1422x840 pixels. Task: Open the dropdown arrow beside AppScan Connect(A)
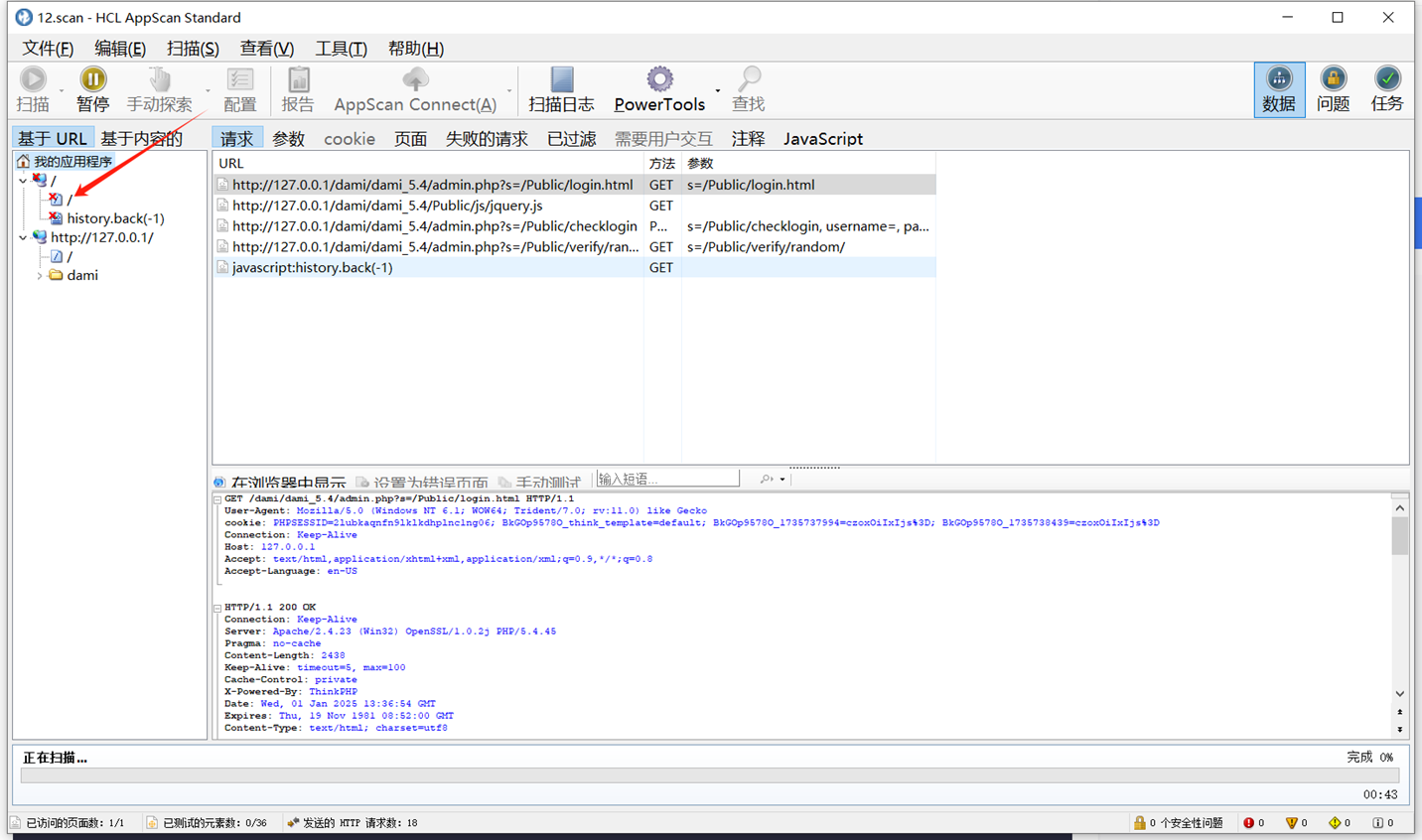click(509, 90)
